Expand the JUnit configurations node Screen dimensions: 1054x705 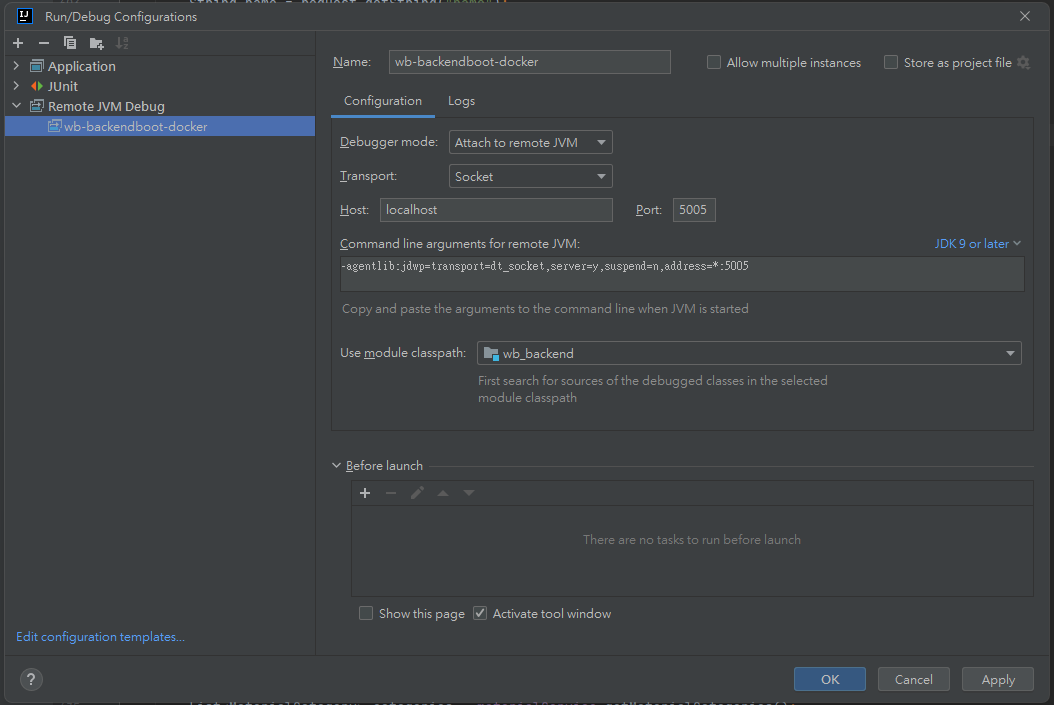(17, 86)
